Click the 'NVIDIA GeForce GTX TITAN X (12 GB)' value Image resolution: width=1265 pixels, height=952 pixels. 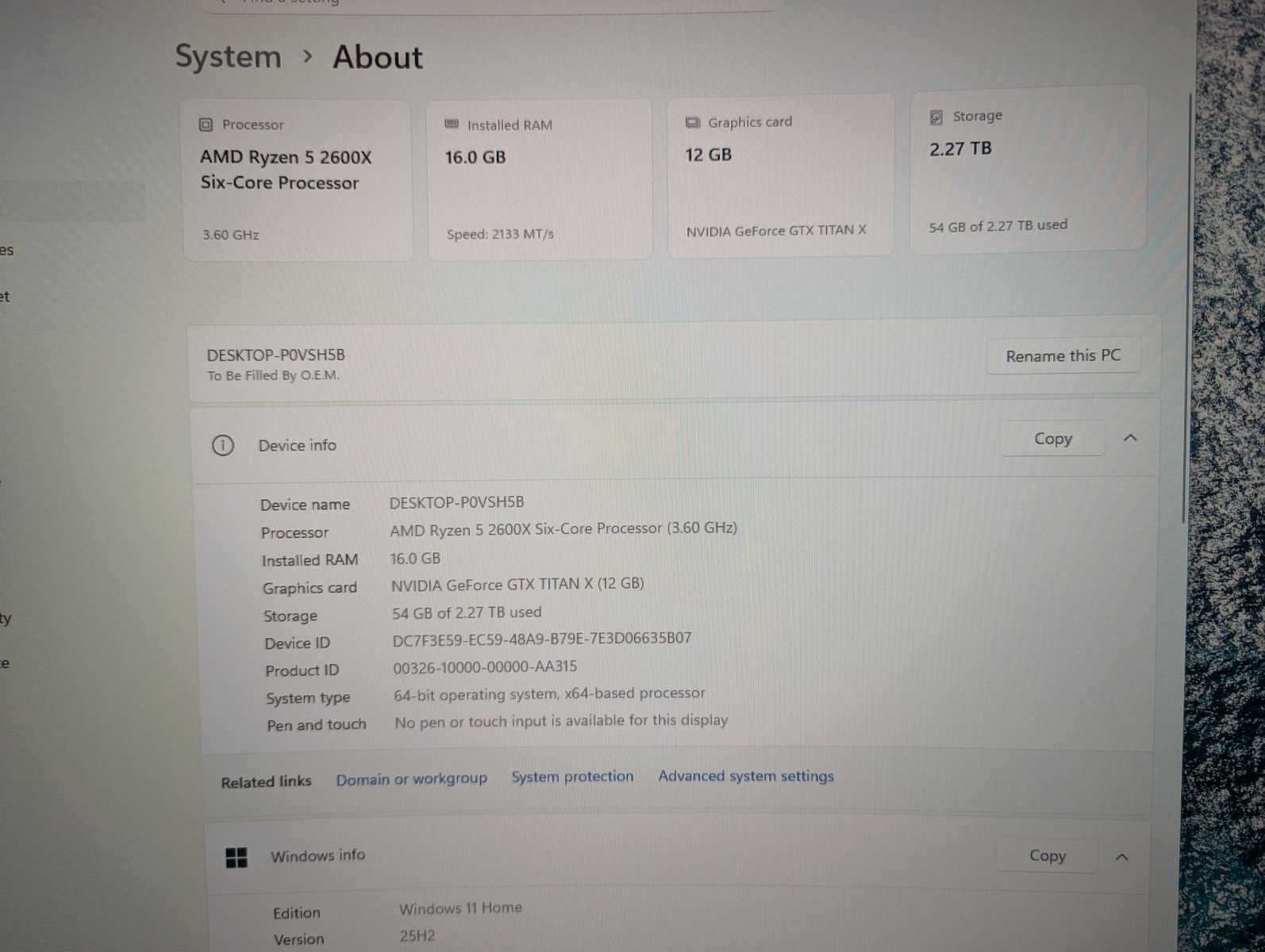(x=517, y=585)
